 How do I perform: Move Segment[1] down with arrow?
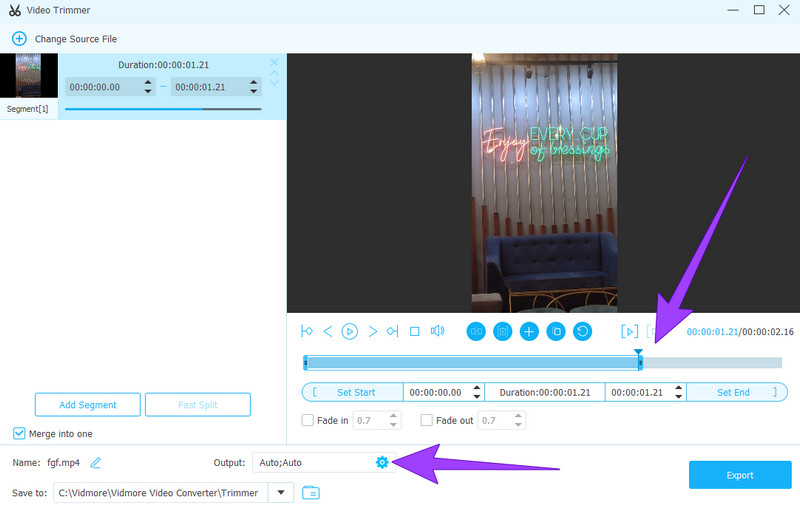[274, 83]
